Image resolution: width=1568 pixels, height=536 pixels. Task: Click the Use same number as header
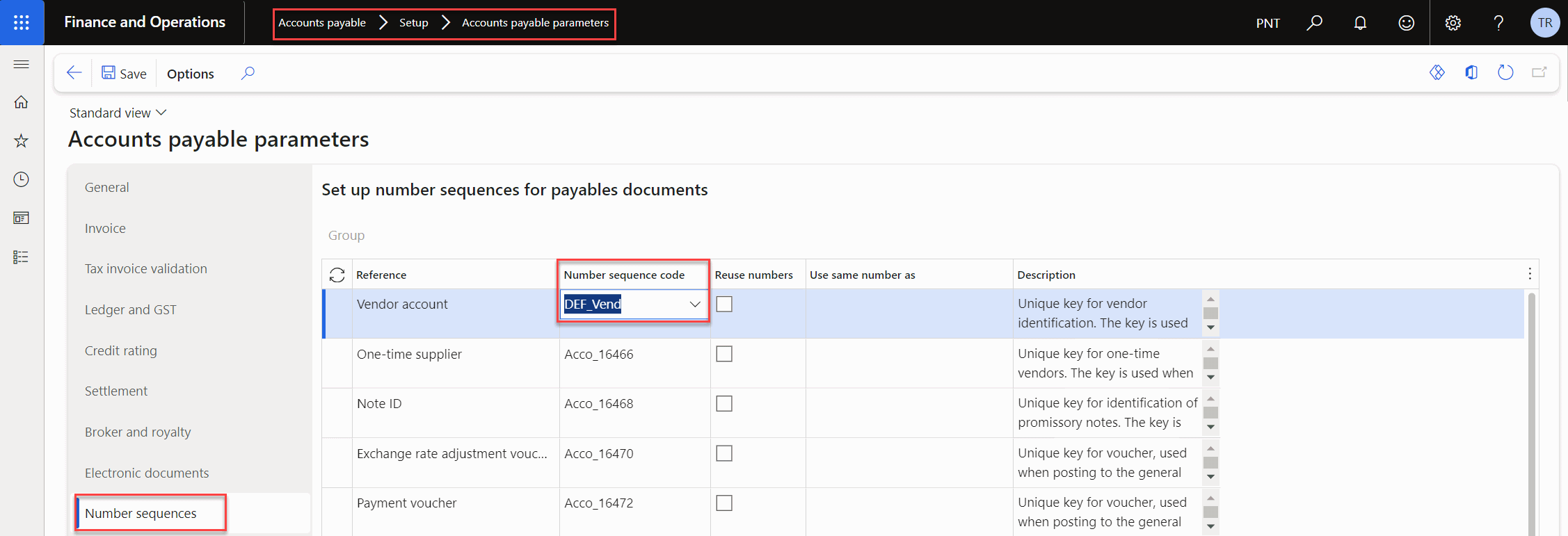click(x=863, y=275)
